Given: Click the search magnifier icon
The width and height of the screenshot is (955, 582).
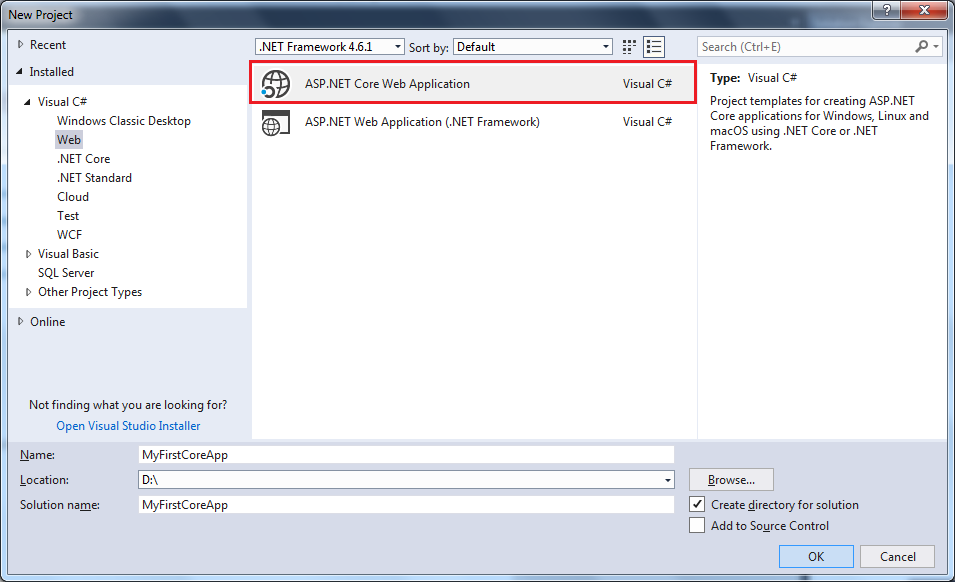Looking at the screenshot, I should click(921, 46).
